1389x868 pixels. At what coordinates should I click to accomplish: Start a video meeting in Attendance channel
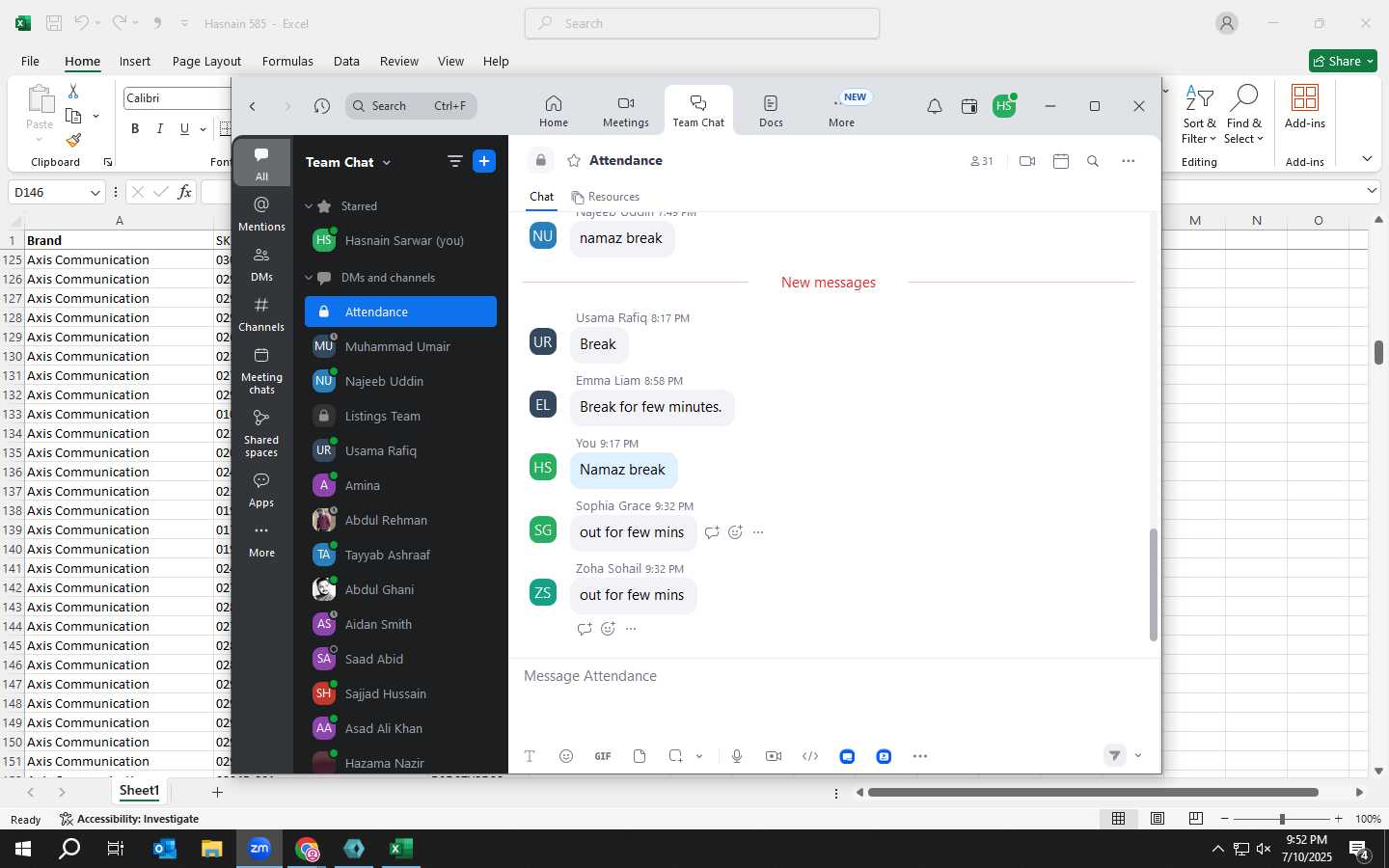point(1027,161)
